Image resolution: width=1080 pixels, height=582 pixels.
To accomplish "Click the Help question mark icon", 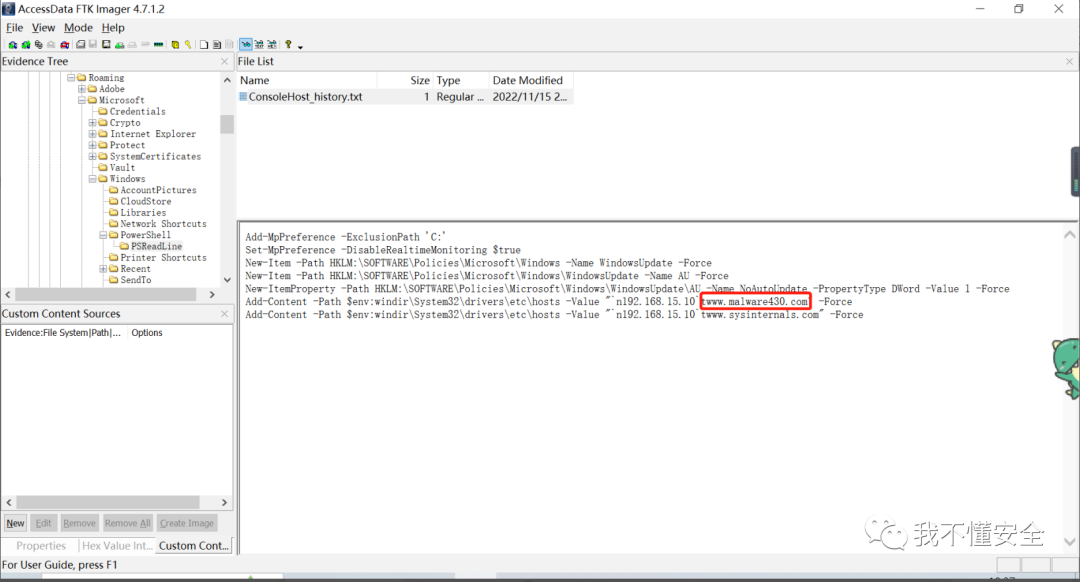I will coord(288,45).
